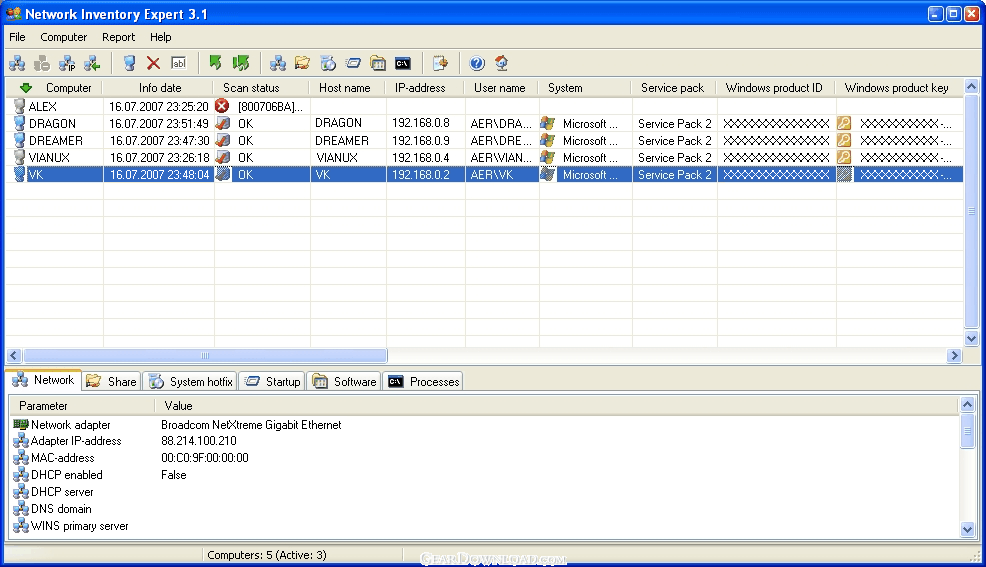The width and height of the screenshot is (986, 567).
Task: Select the WINS primary server parameter row
Action: (484, 526)
